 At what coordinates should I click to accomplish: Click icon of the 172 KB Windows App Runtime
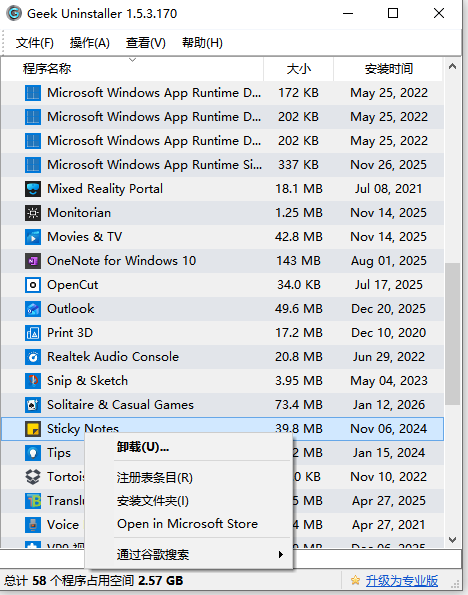(33, 93)
